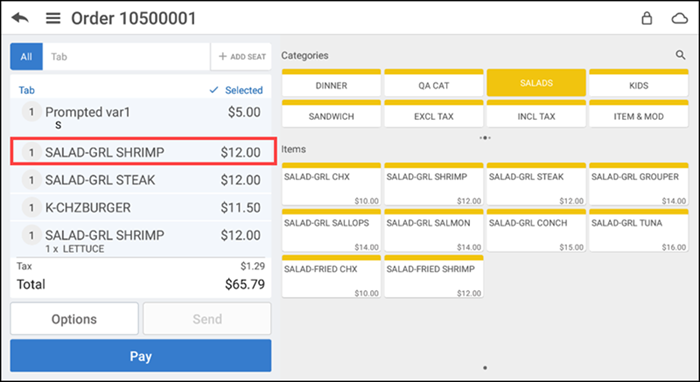Viewport: 700px width, 382px height.
Task: Open the SANDWICH category
Action: pyautogui.click(x=331, y=113)
